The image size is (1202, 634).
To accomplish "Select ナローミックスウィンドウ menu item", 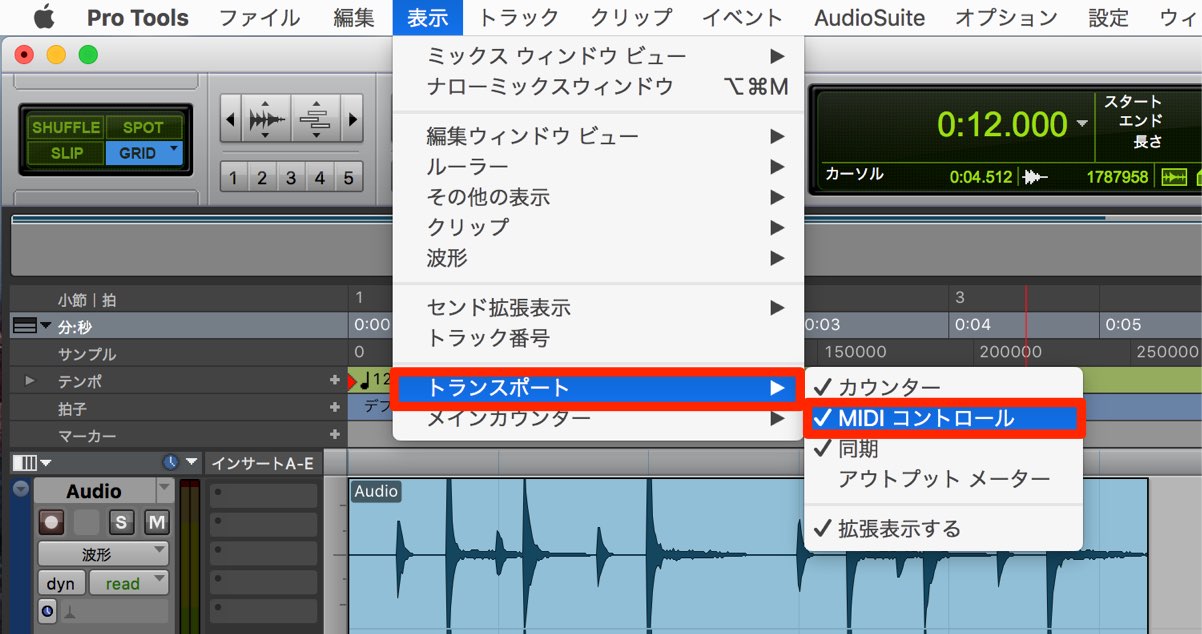I will point(598,87).
